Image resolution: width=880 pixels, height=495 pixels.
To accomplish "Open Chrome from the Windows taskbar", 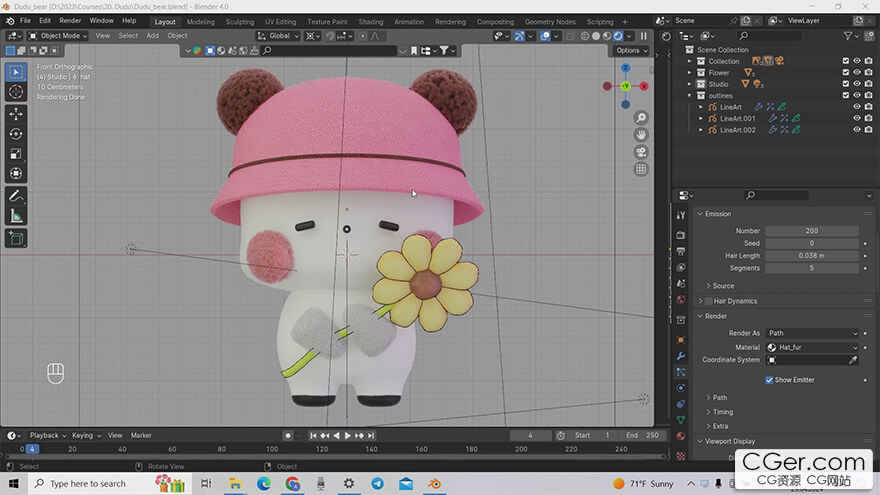I will (292, 483).
